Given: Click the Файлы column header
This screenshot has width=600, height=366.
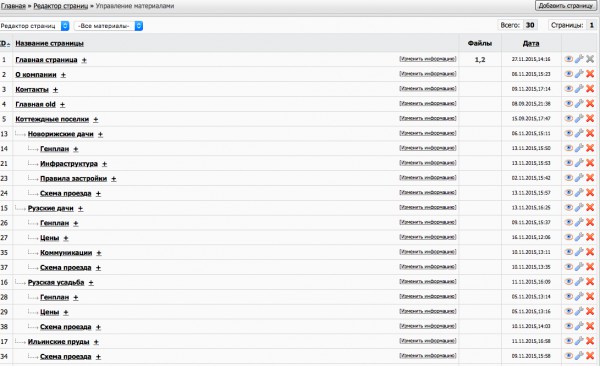Looking at the screenshot, I should pos(479,43).
